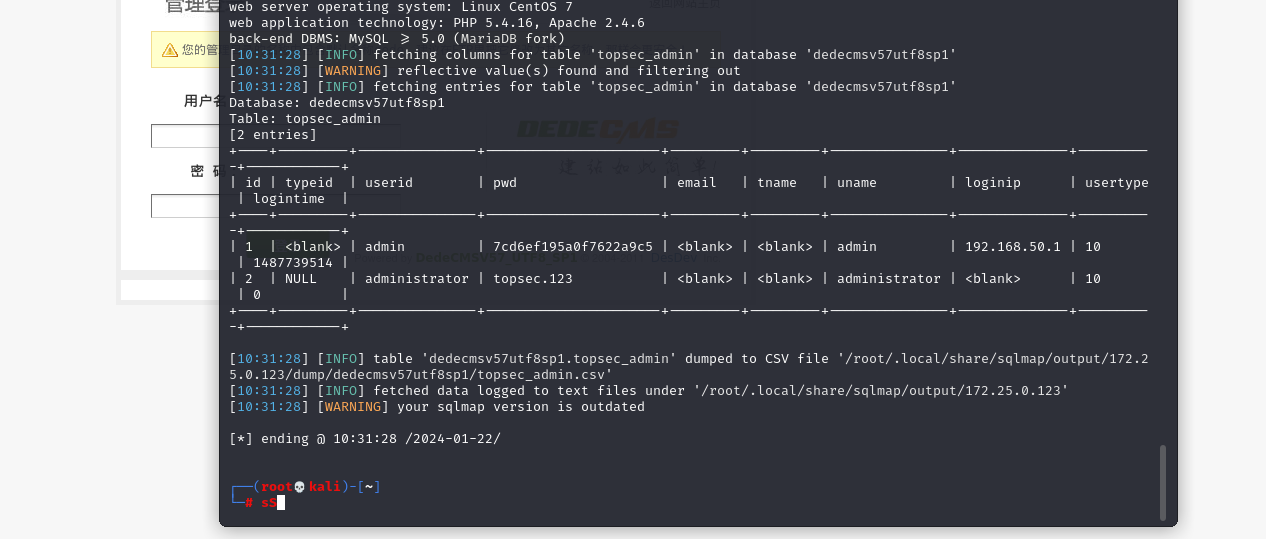Screen dimensions: 1266x539
Task: Click the '[2 entries]' line
Action: (273, 135)
